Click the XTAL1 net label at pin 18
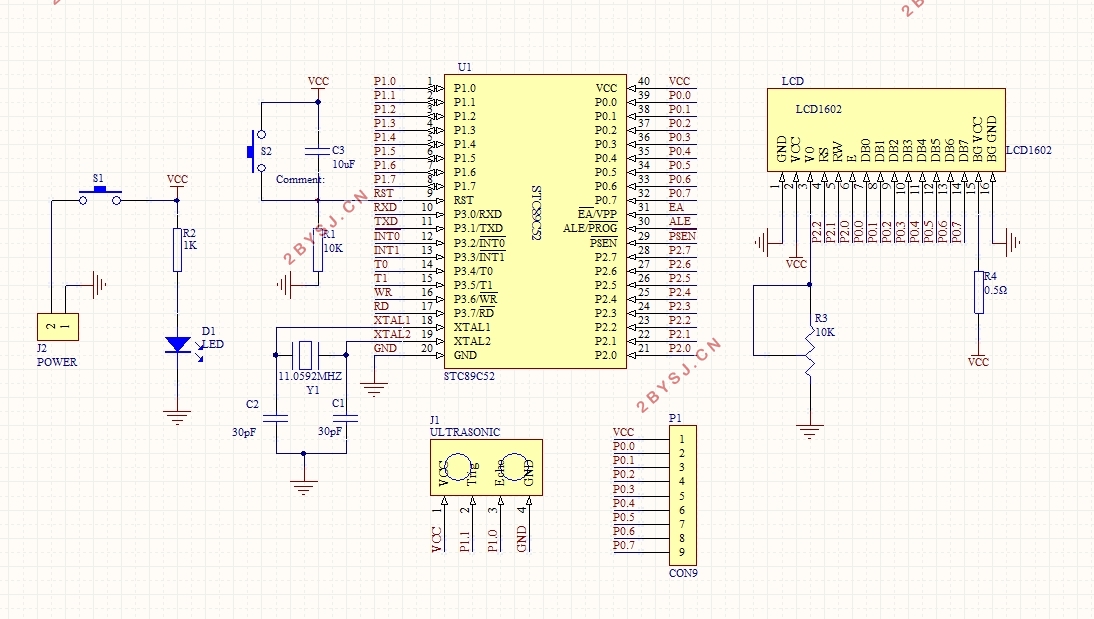This screenshot has height=619, width=1094. [x=391, y=320]
